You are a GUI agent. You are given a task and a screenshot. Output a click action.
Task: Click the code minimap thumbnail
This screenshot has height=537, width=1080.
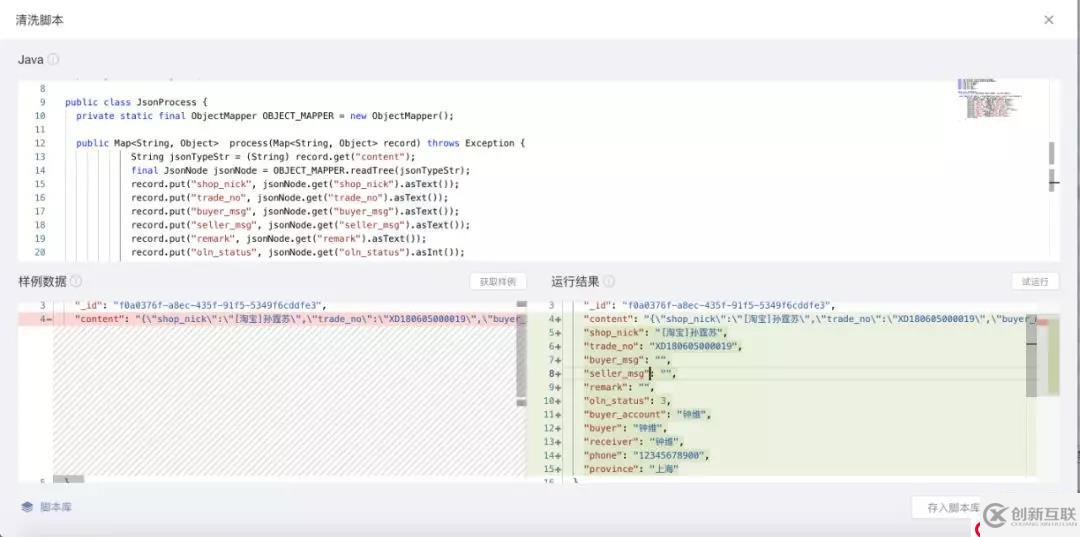coord(989,98)
